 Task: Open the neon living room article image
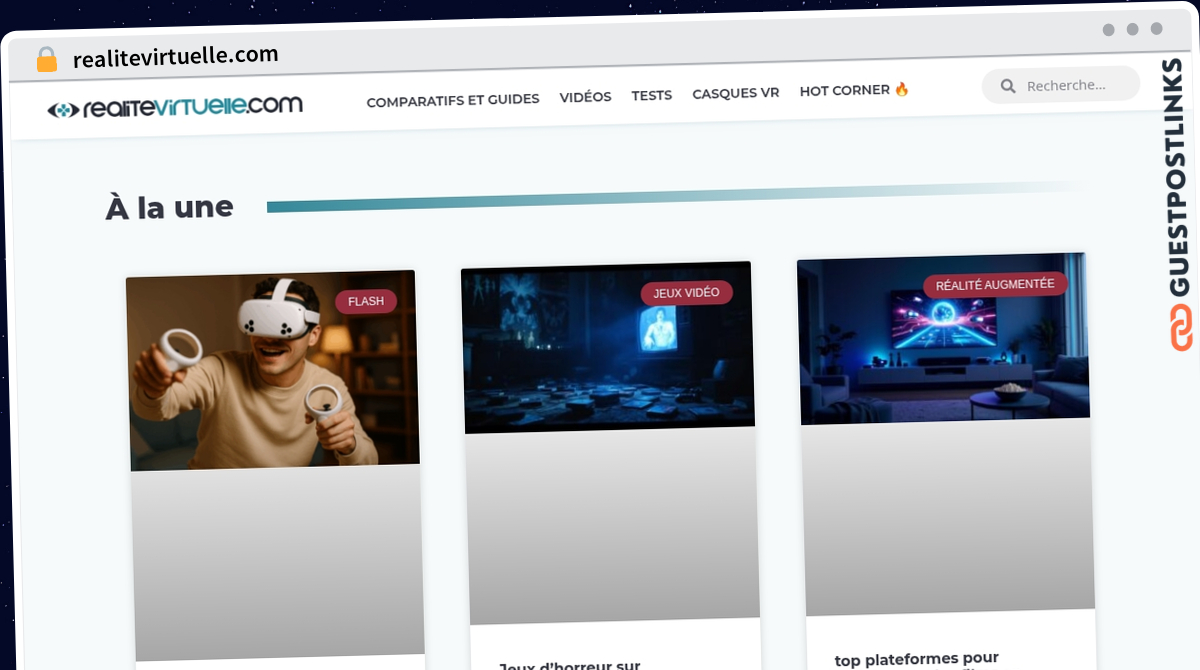tap(943, 338)
